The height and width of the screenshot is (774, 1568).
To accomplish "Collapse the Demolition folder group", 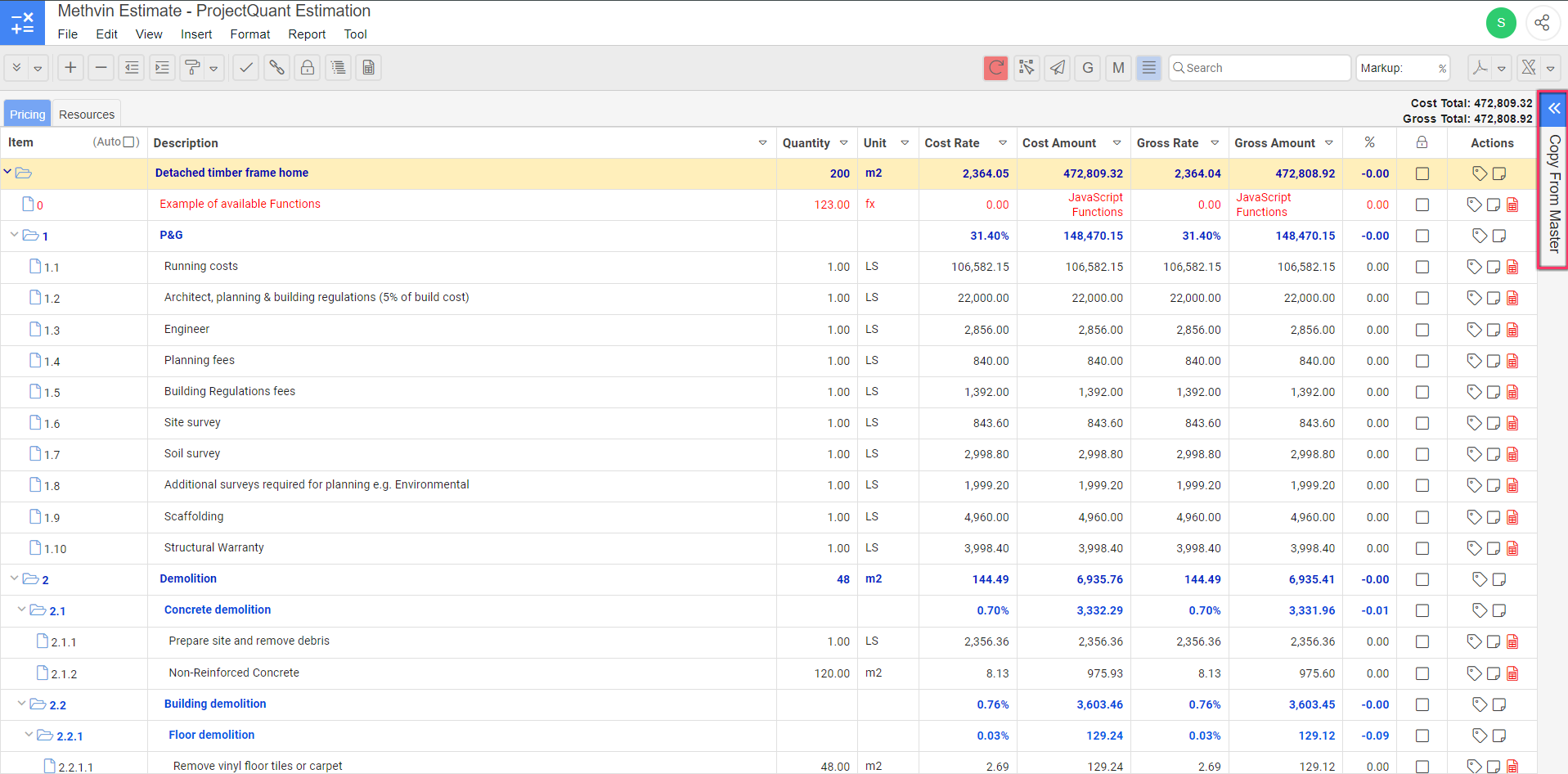I will pyautogui.click(x=14, y=578).
